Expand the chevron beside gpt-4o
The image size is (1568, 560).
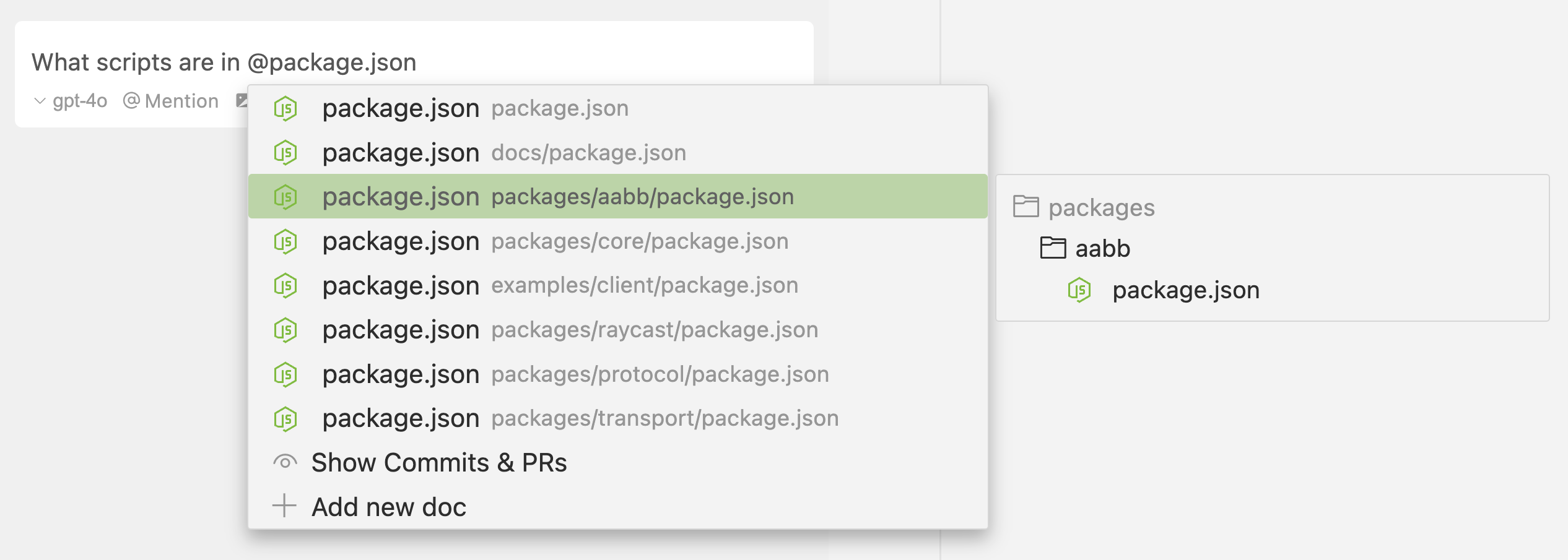pos(40,101)
